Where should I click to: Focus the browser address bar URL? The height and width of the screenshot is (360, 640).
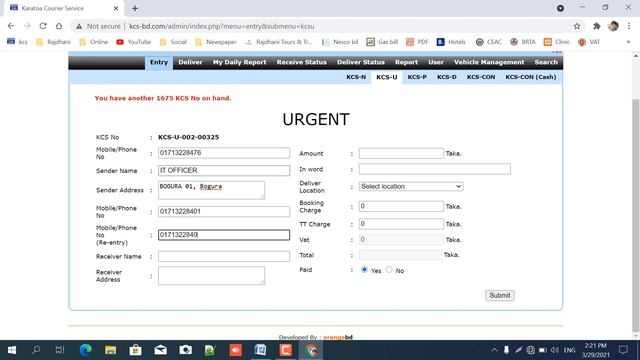pos(222,26)
